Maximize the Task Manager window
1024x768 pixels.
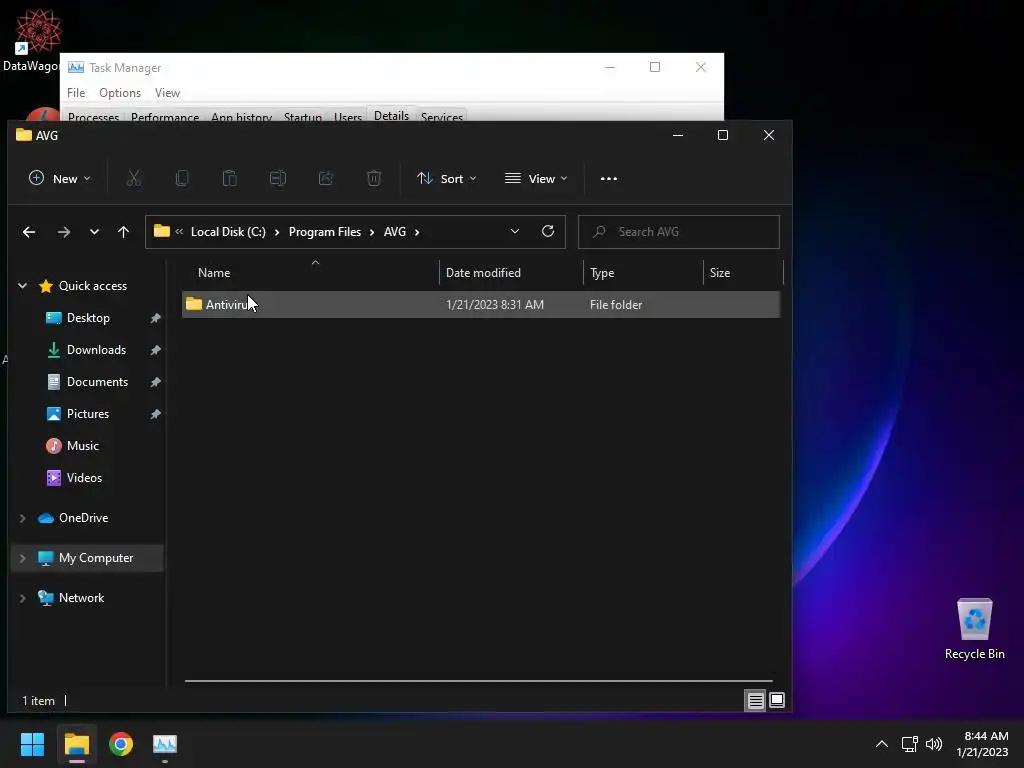[x=655, y=67]
